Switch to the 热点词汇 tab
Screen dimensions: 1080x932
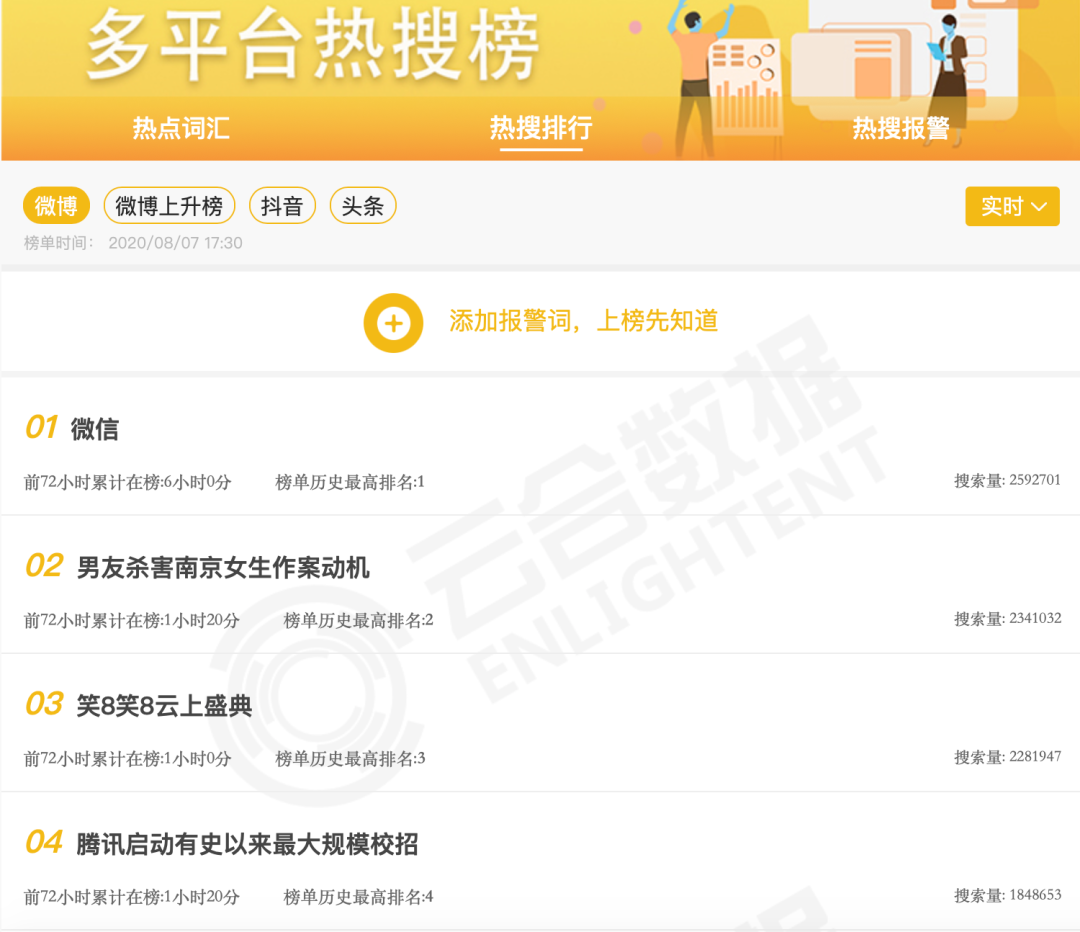pyautogui.click(x=180, y=128)
